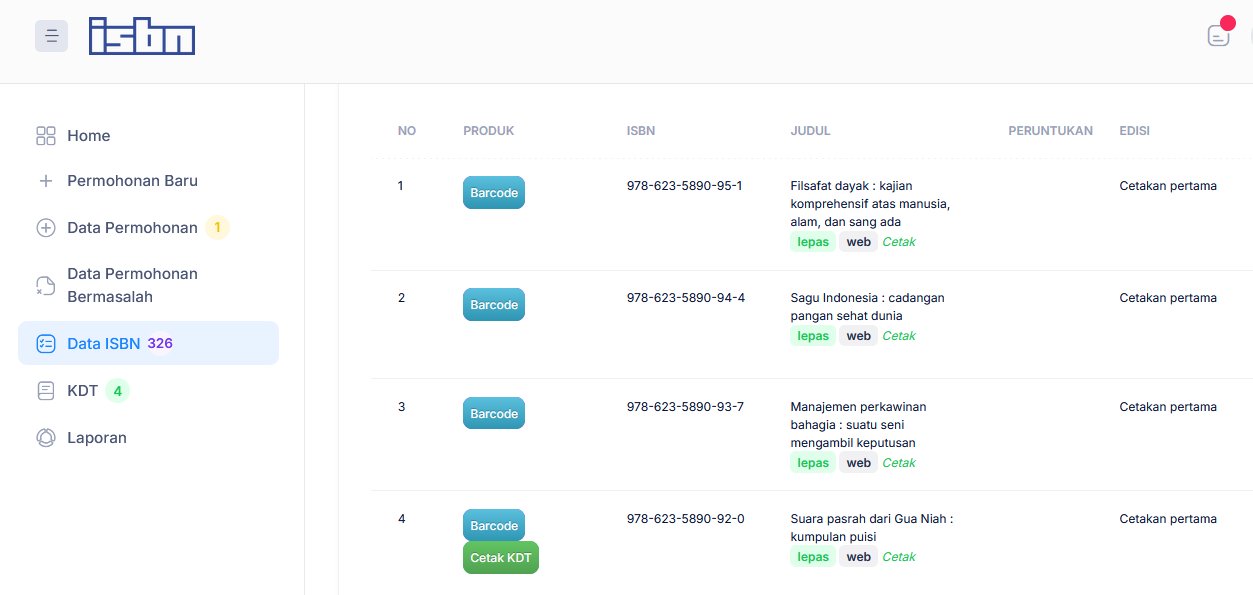This screenshot has height=595, width=1253.
Task: Click the Laporan report icon
Action: pos(45,438)
